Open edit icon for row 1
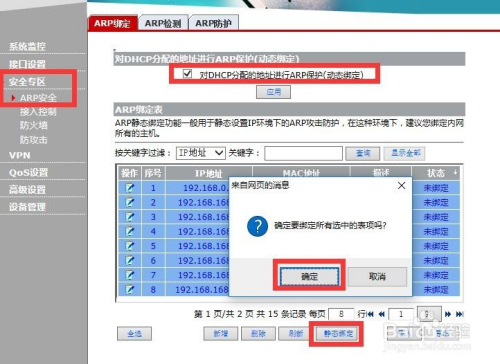 130,188
